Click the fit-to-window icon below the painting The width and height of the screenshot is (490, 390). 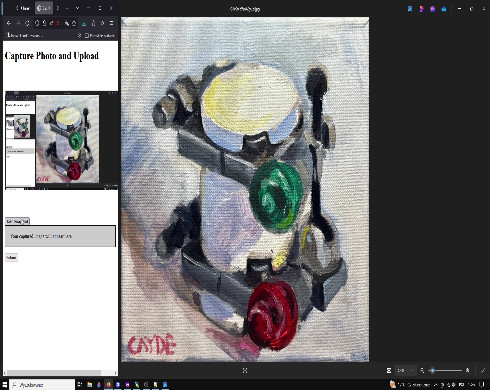tap(245, 370)
